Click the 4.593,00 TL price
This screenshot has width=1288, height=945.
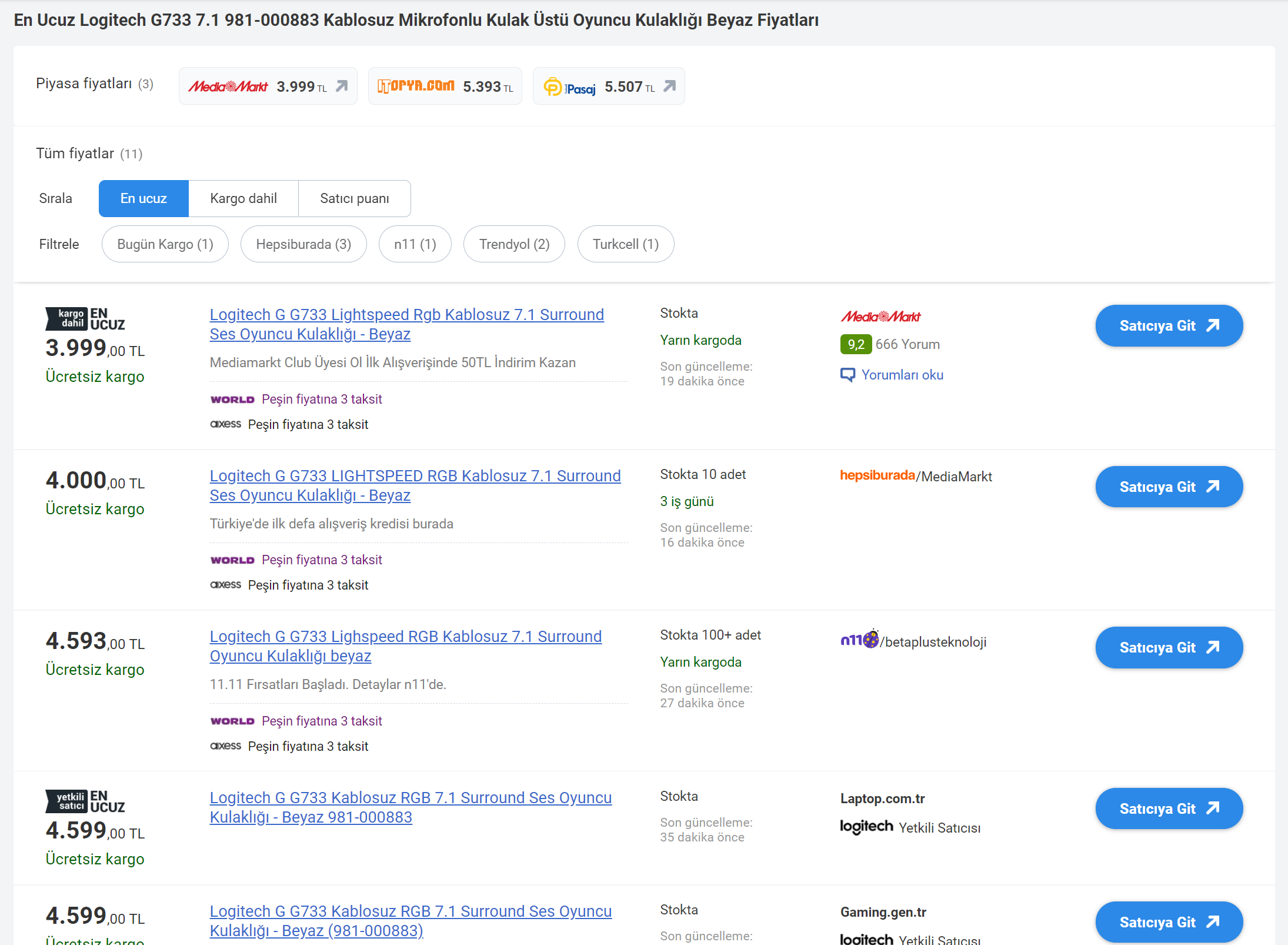click(95, 641)
